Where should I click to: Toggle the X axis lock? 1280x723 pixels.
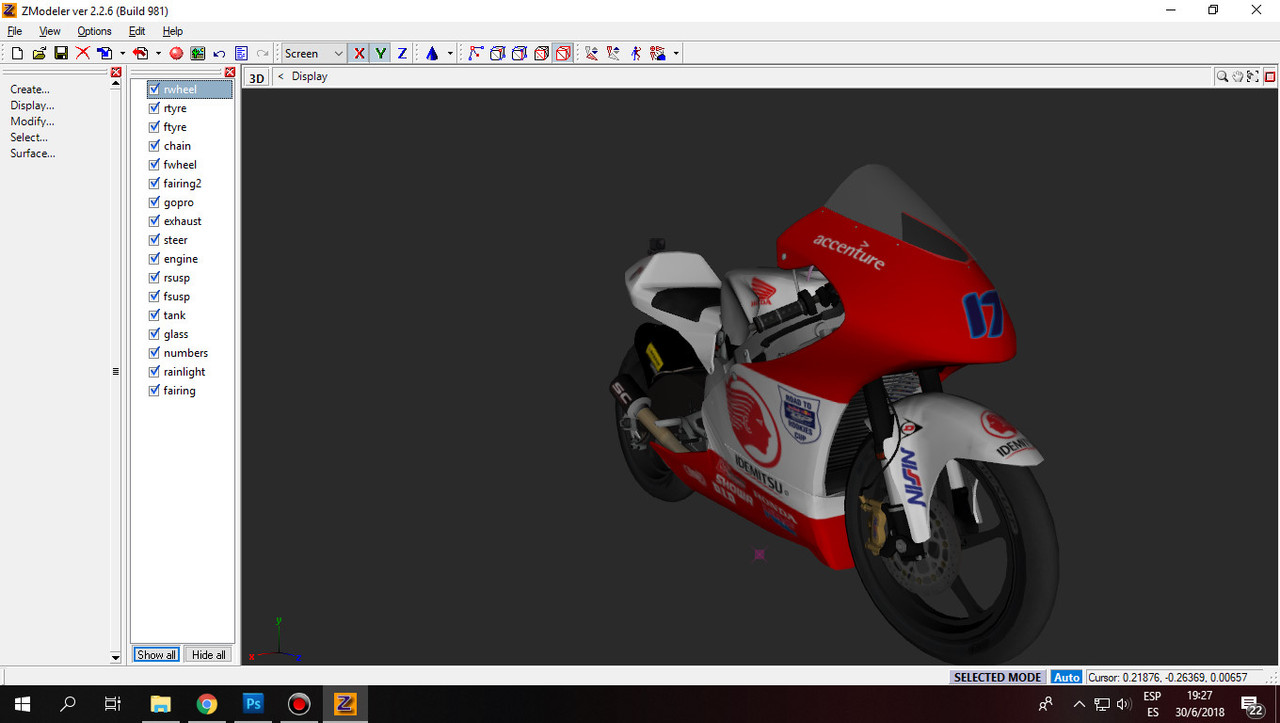click(359, 53)
